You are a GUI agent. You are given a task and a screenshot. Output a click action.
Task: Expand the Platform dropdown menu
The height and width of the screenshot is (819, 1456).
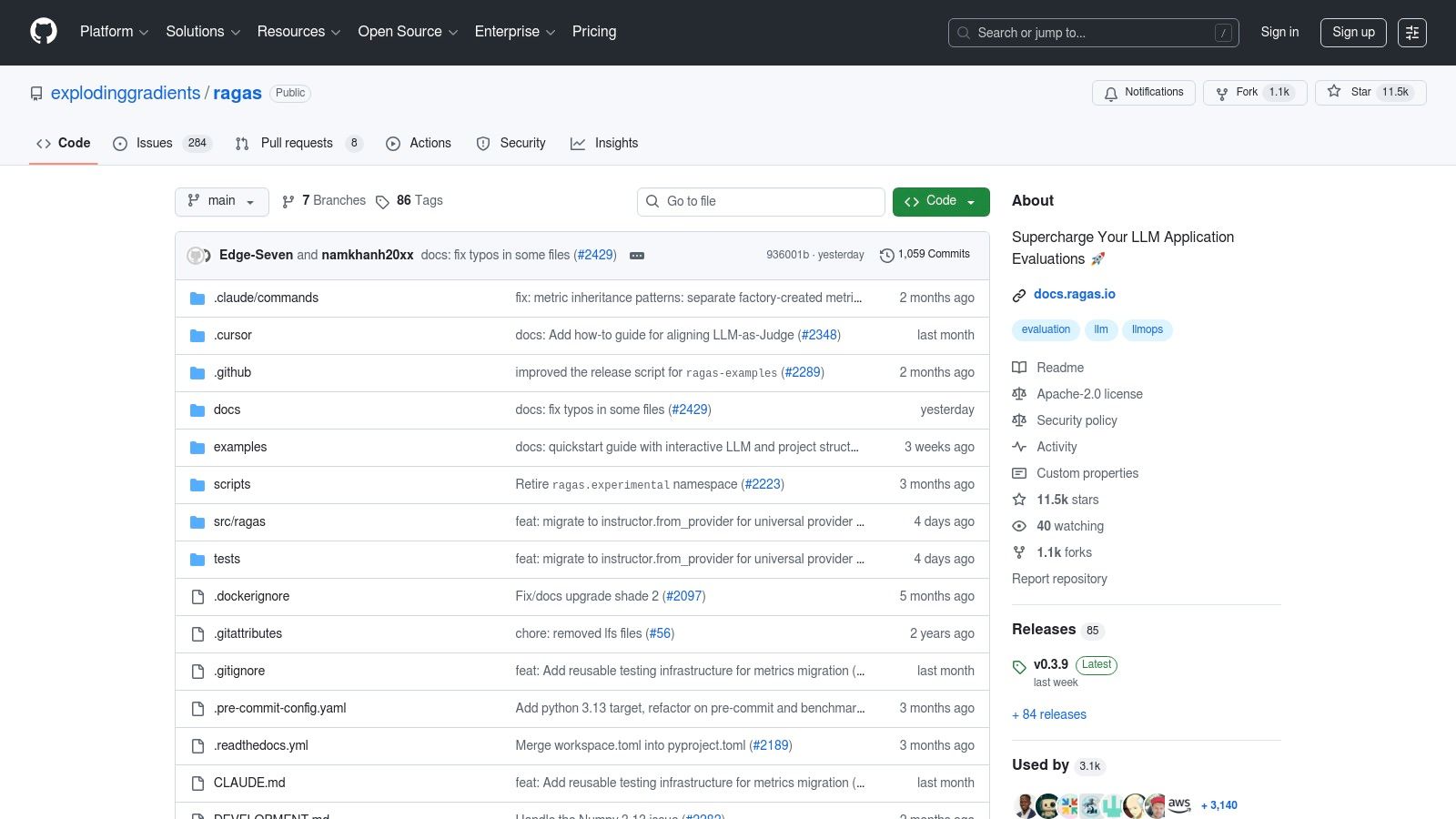tap(114, 32)
